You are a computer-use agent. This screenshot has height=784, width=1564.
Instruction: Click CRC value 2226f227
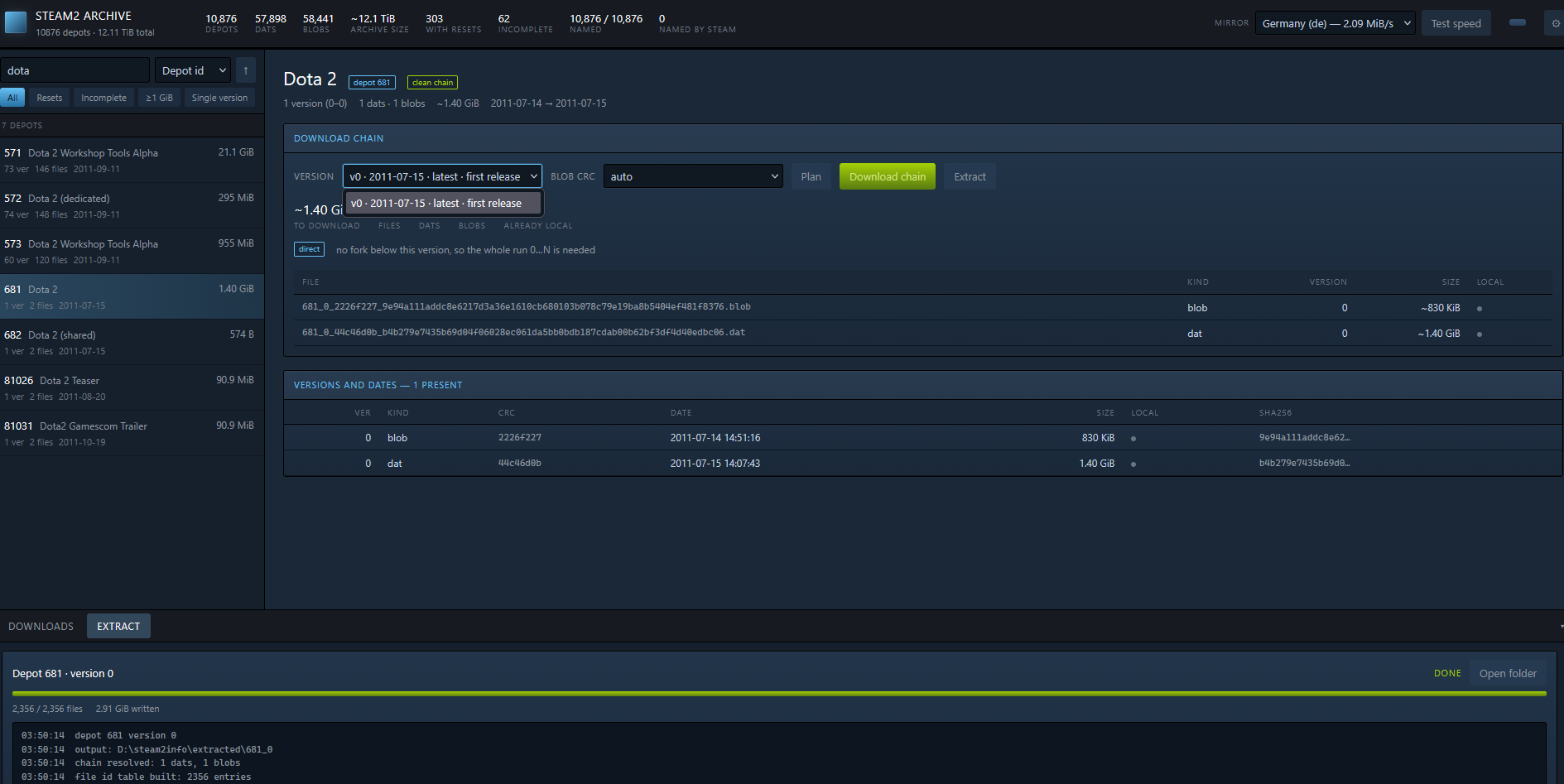(x=520, y=438)
